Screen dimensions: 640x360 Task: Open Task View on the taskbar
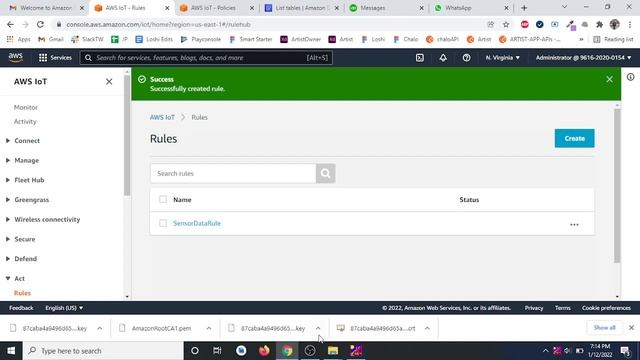tap(217, 351)
